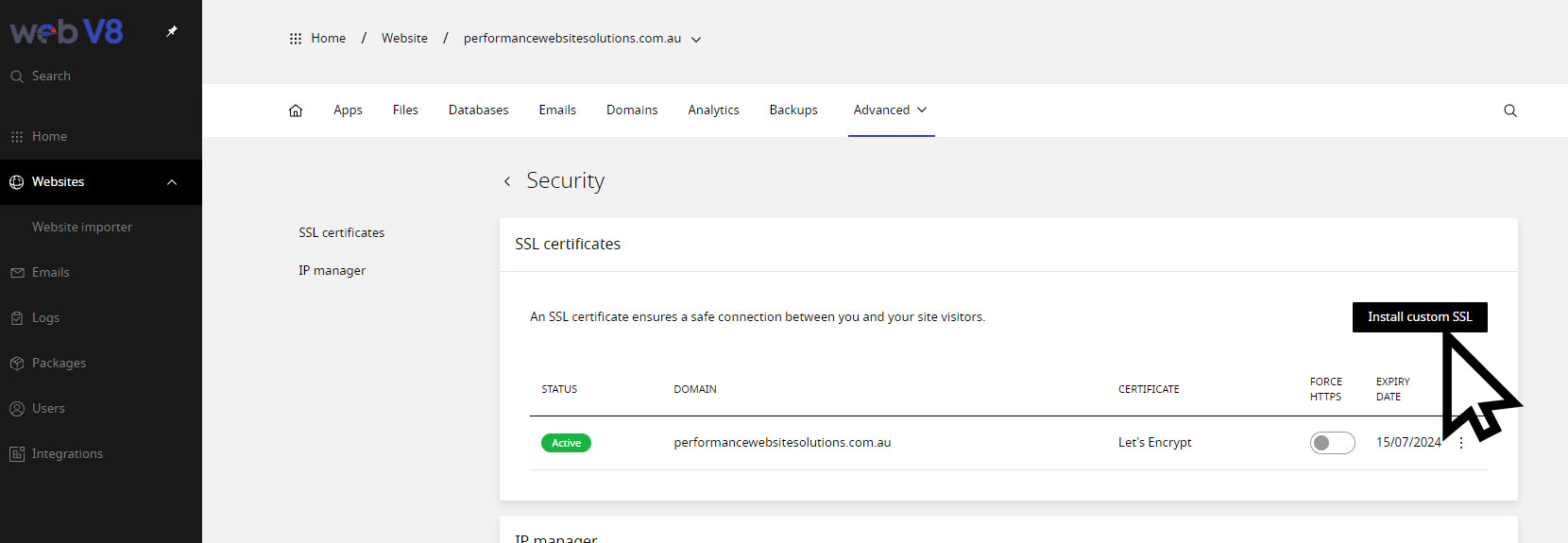Click the Packages box icon

(x=17, y=364)
